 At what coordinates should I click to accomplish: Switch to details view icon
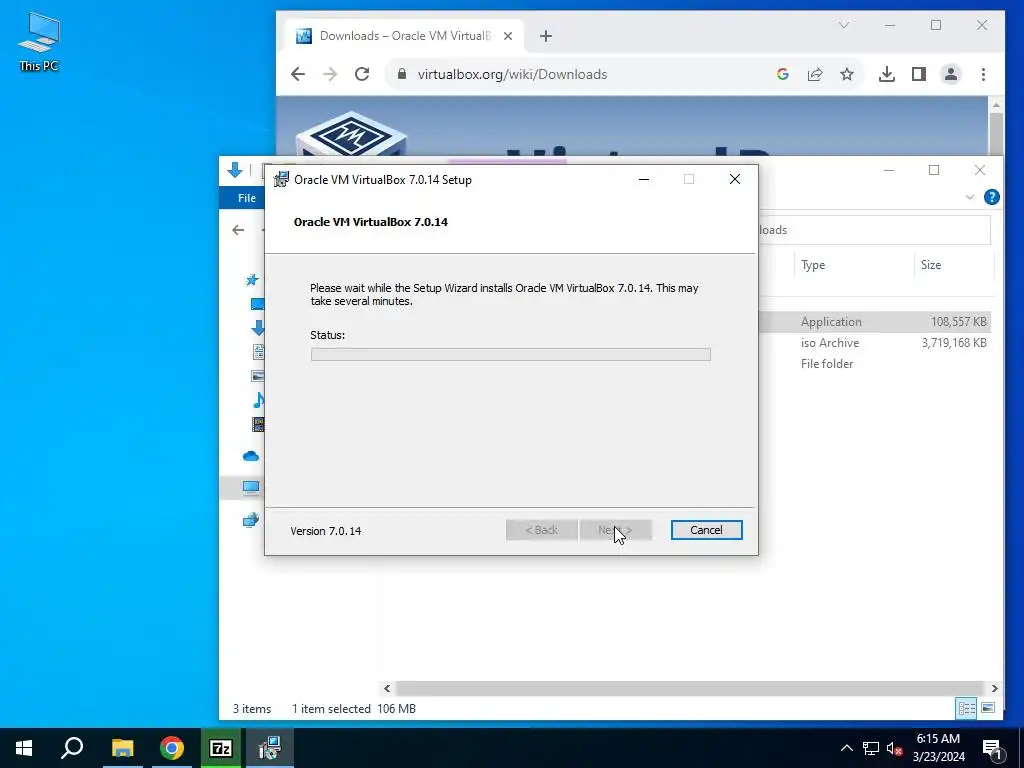967,708
